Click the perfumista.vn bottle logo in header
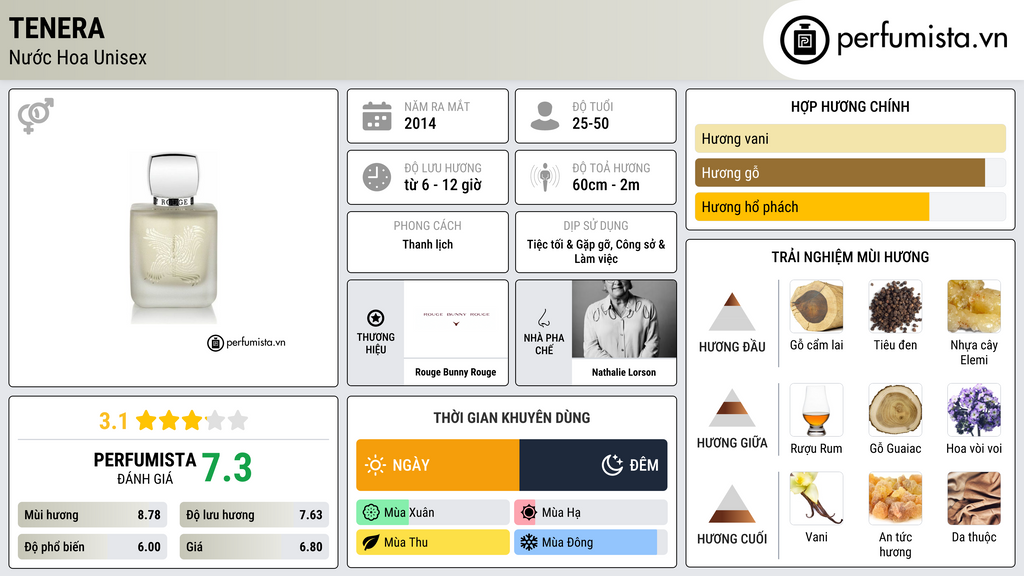1024x576 pixels. click(x=804, y=40)
